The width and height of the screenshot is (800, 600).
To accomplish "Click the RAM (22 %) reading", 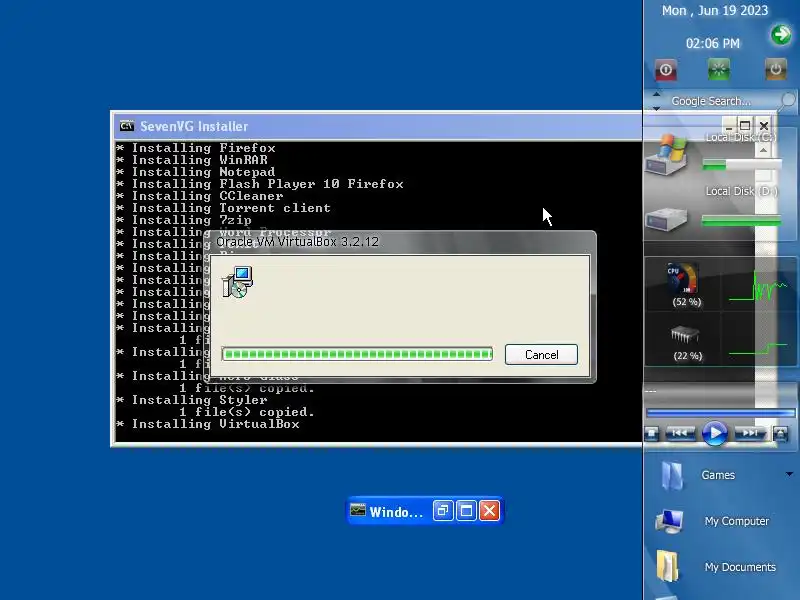I will [688, 356].
